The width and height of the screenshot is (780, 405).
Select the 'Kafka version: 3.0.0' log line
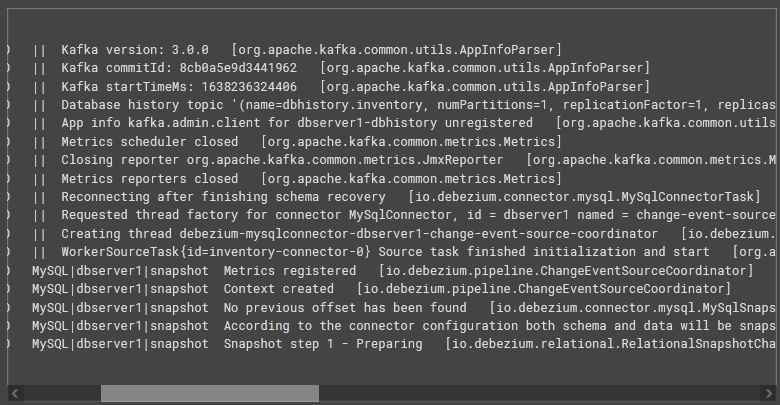[x=297, y=50]
